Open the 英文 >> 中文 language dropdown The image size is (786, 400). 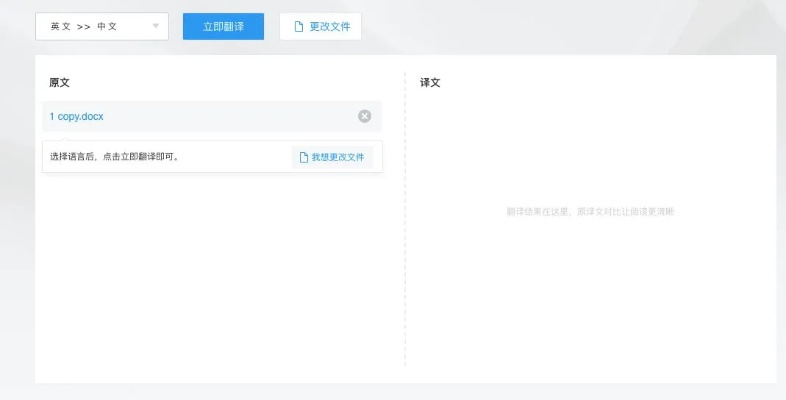101,27
